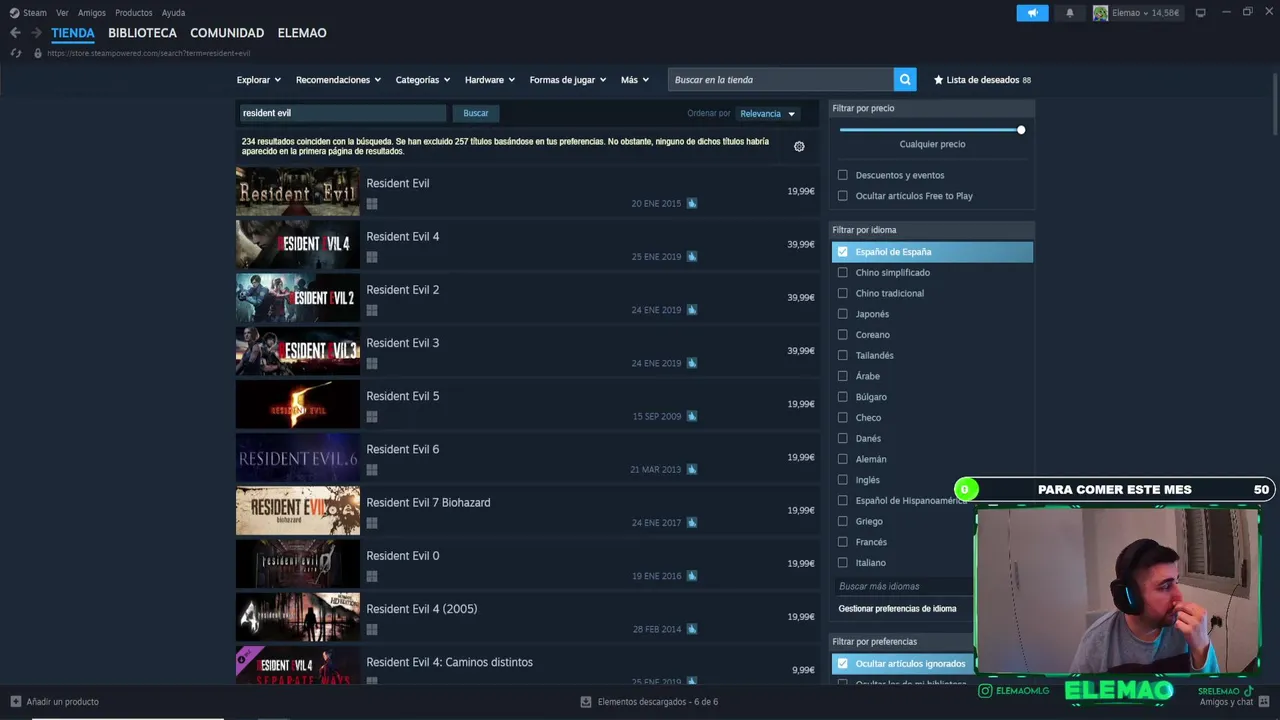Click Añadir un producto button
Screen dimensions: 1280x720
54,701
